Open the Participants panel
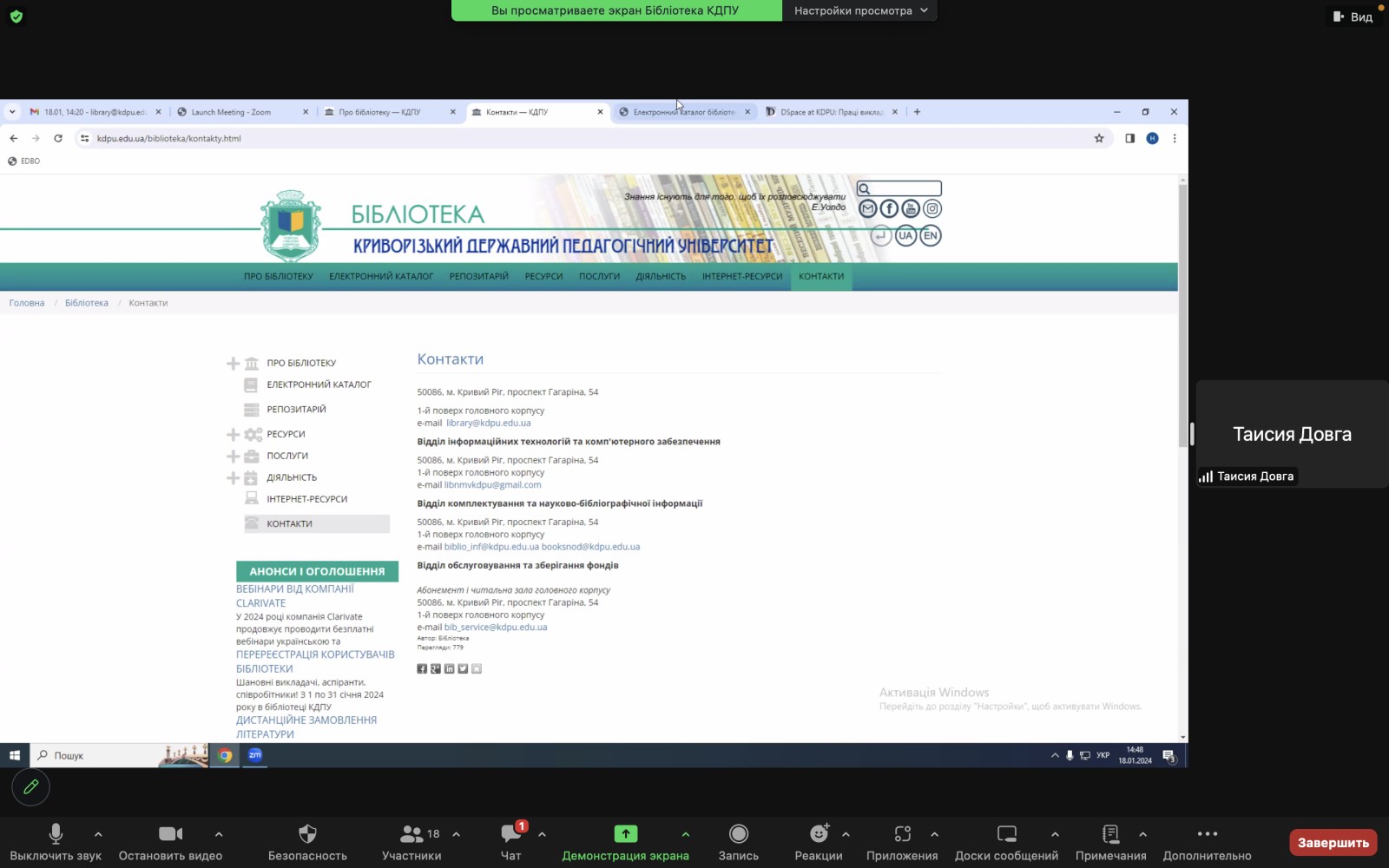Screen dimensions: 1389x868 point(411,842)
